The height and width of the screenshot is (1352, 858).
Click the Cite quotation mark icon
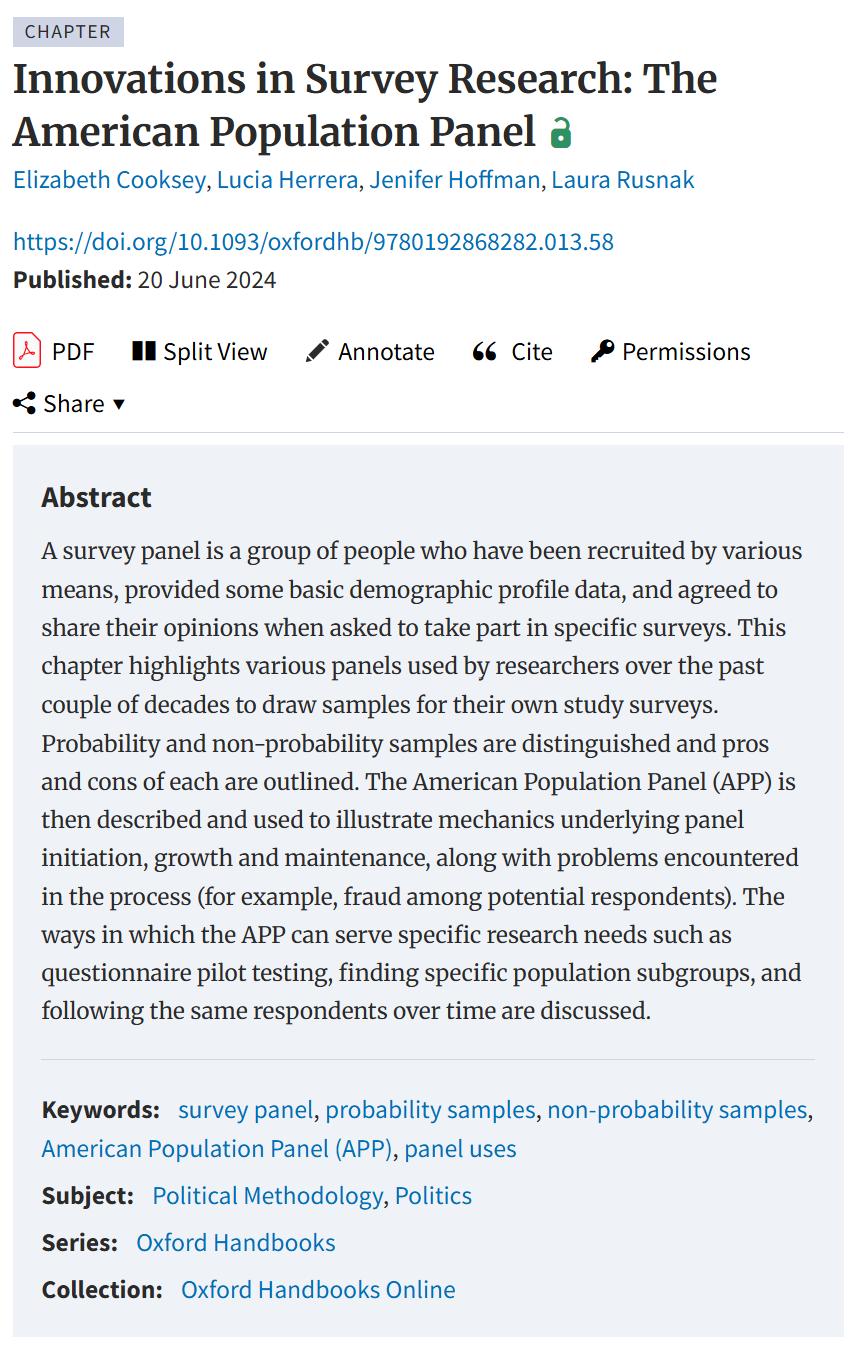pos(485,351)
